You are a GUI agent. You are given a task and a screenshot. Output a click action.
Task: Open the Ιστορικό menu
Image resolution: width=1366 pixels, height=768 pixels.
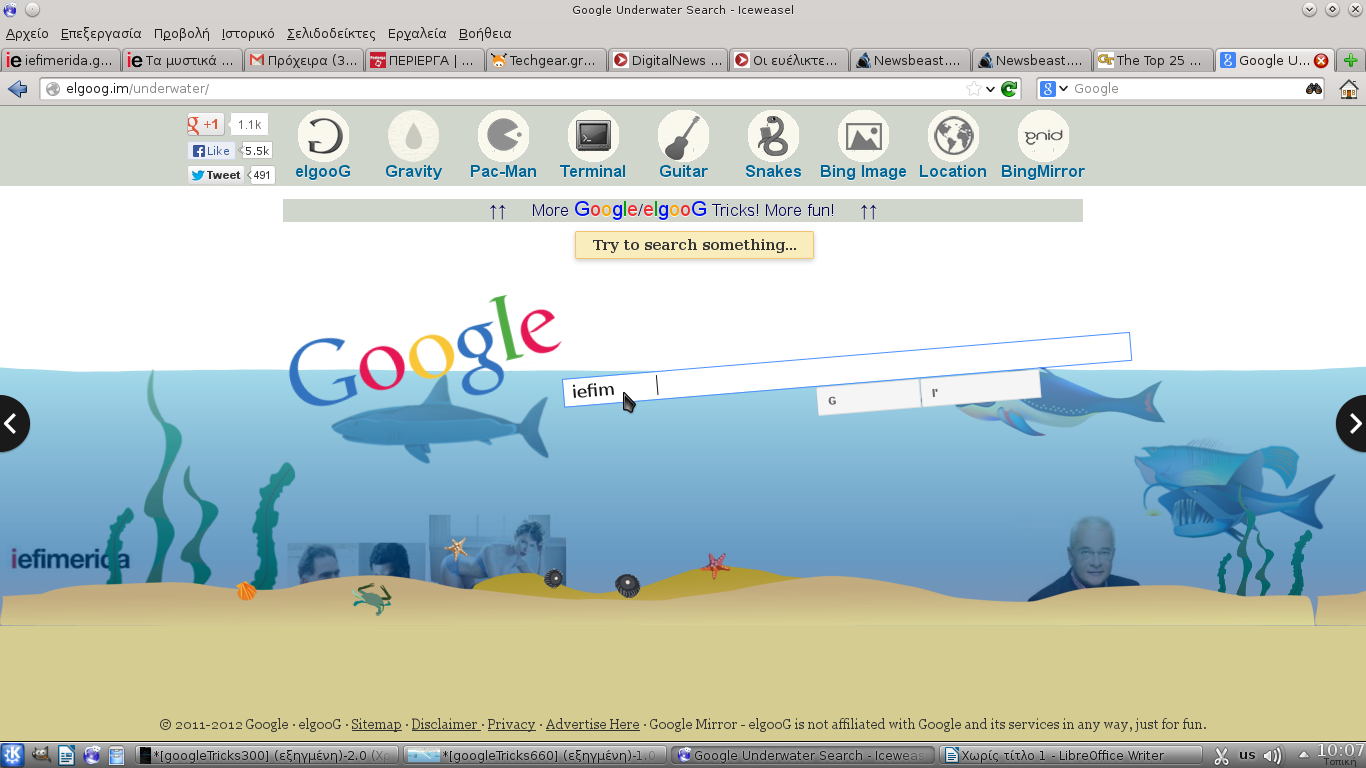click(x=247, y=33)
